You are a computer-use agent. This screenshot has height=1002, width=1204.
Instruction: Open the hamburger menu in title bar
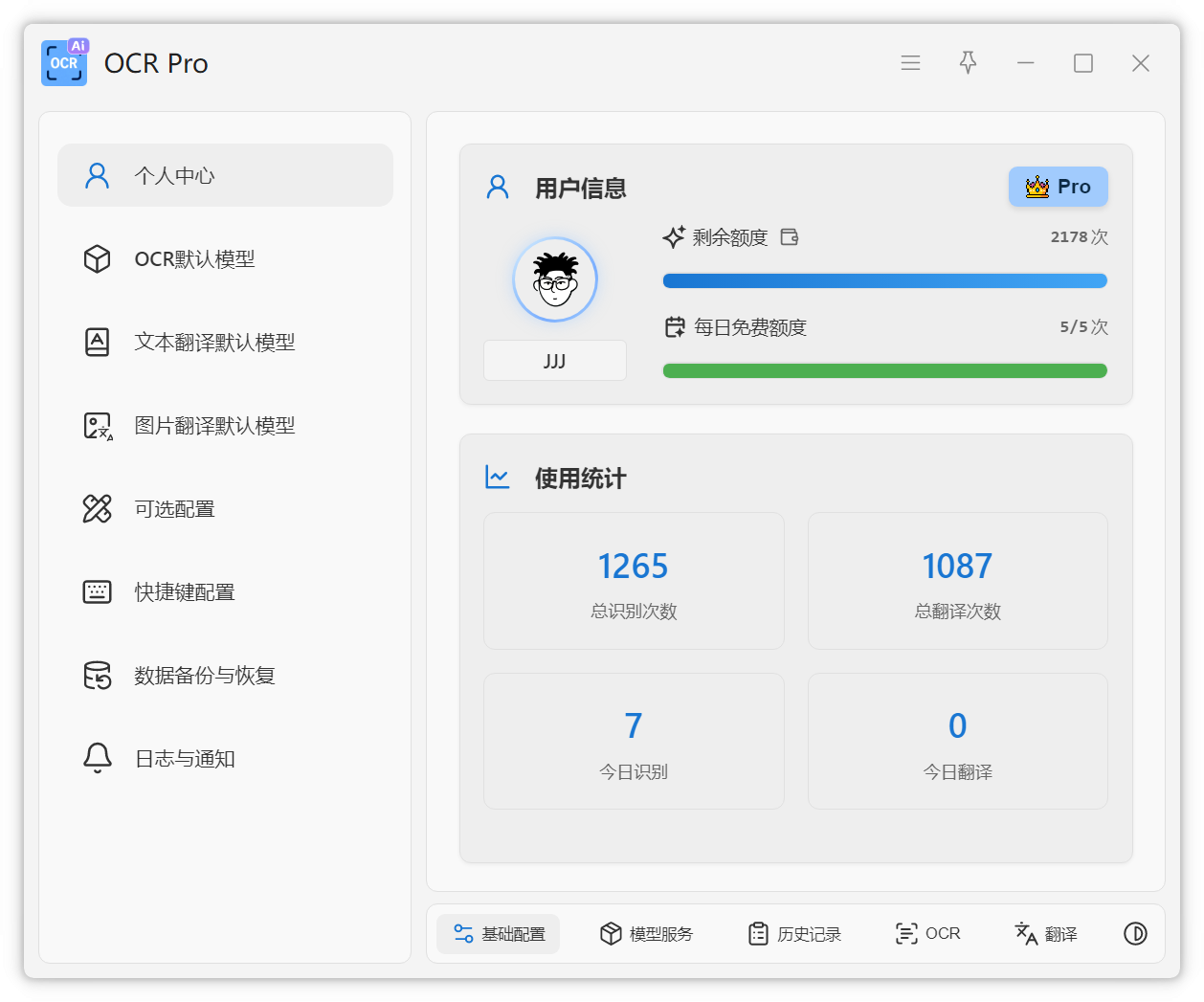point(910,63)
